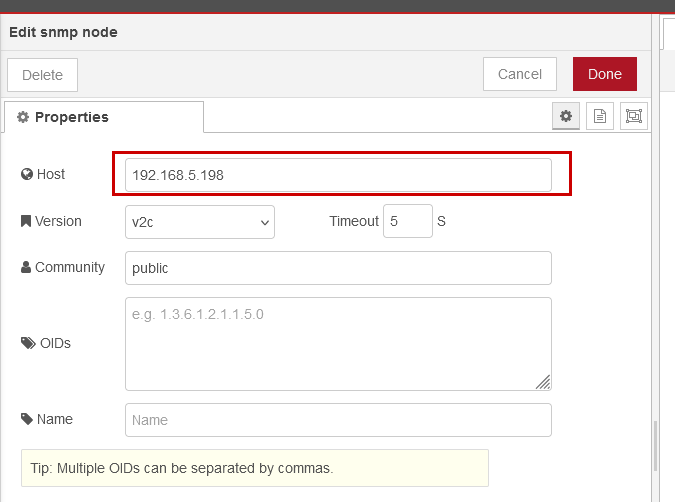The width and height of the screenshot is (675, 502).
Task: Click the Community input field
Action: (338, 268)
